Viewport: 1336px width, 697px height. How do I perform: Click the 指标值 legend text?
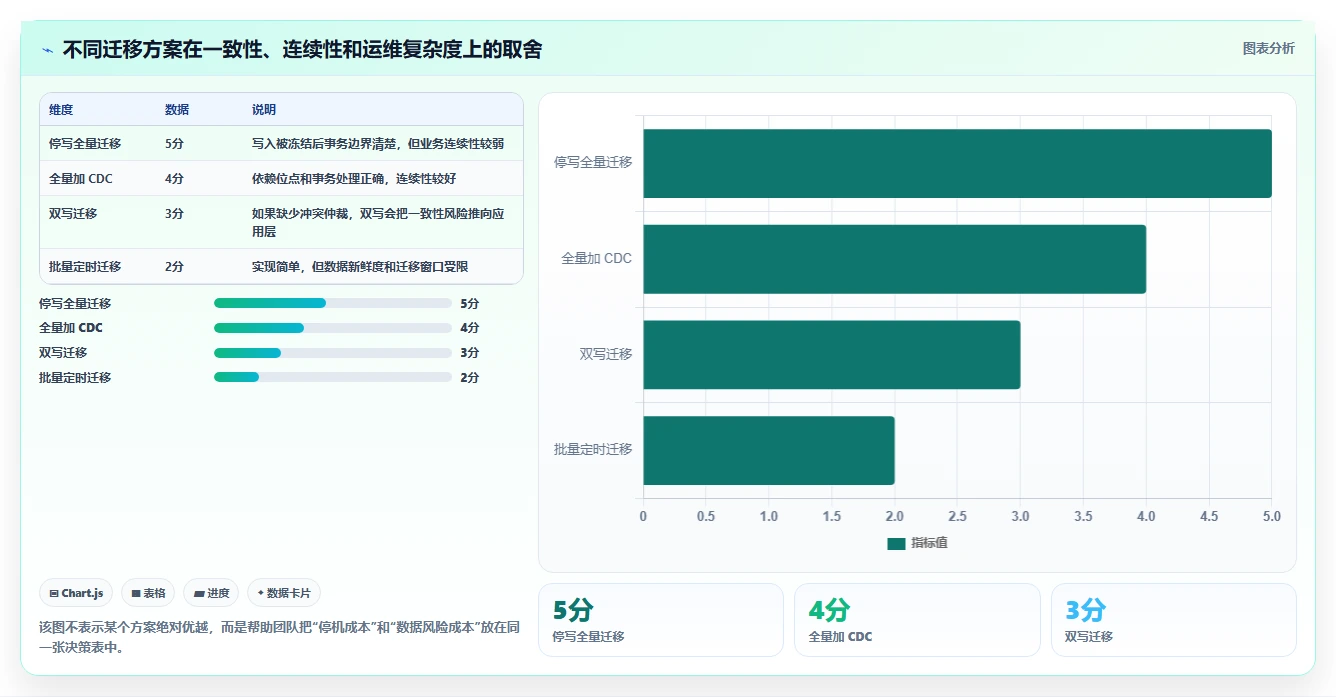pyautogui.click(x=929, y=543)
